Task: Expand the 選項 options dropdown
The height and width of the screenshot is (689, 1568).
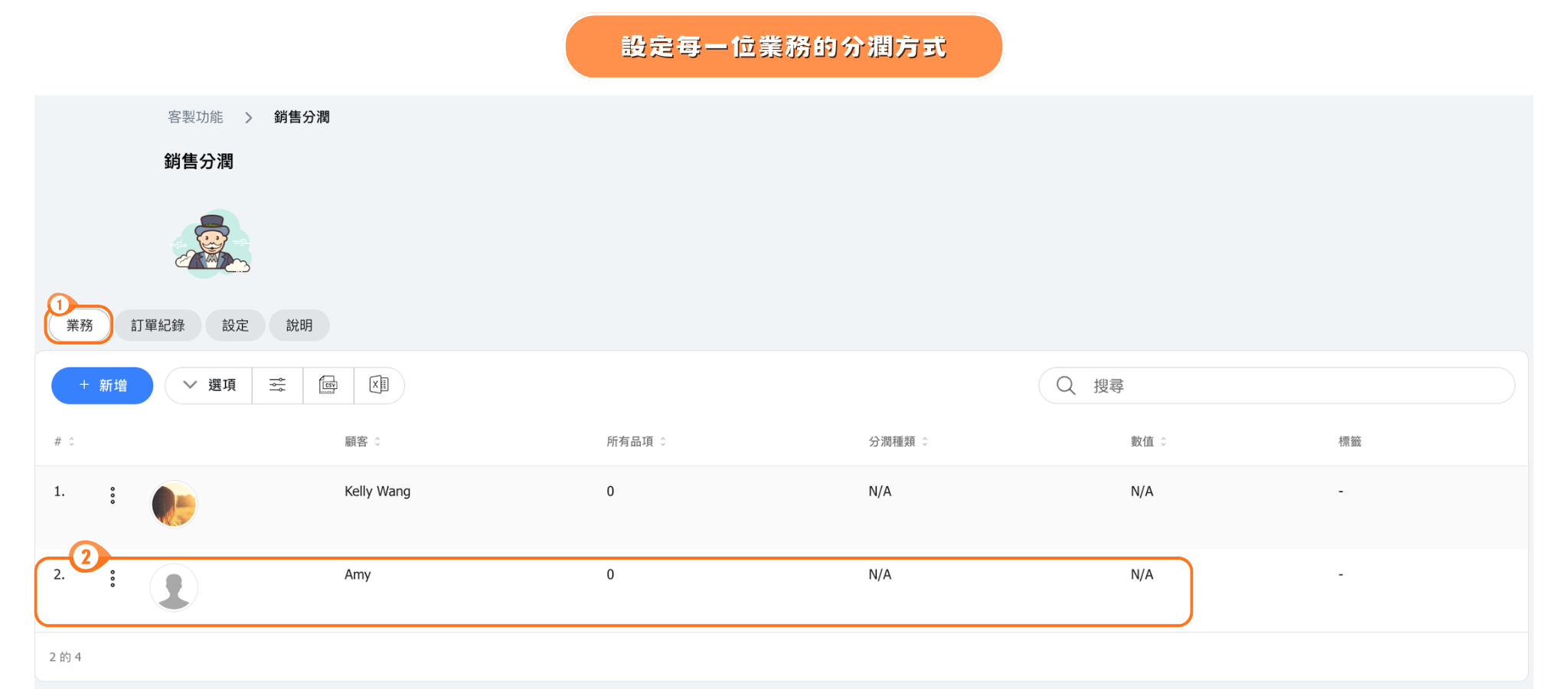Action: [x=209, y=385]
